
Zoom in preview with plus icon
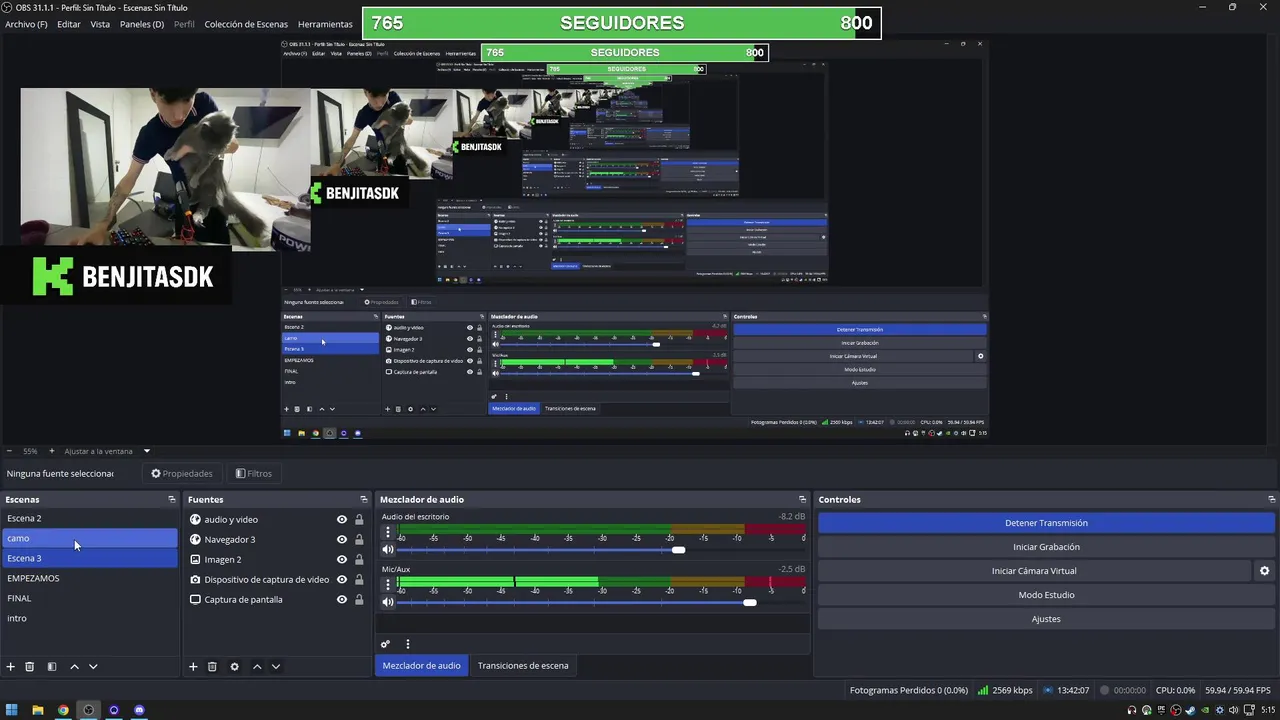pyautogui.click(x=53, y=451)
